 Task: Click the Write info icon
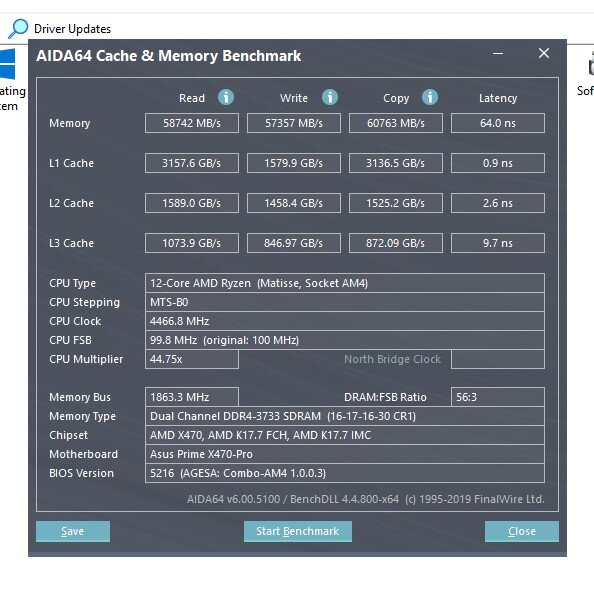pyautogui.click(x=330, y=97)
